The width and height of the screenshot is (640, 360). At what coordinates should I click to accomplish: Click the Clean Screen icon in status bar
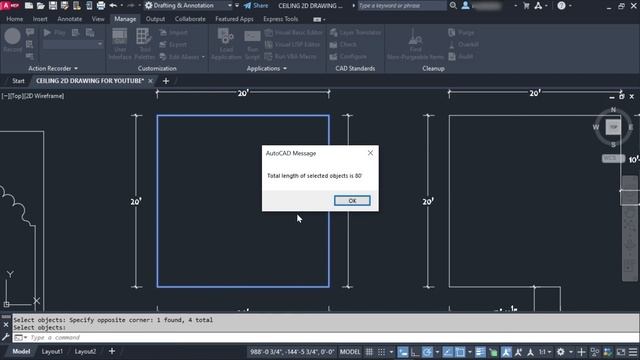pyautogui.click(x=621, y=351)
